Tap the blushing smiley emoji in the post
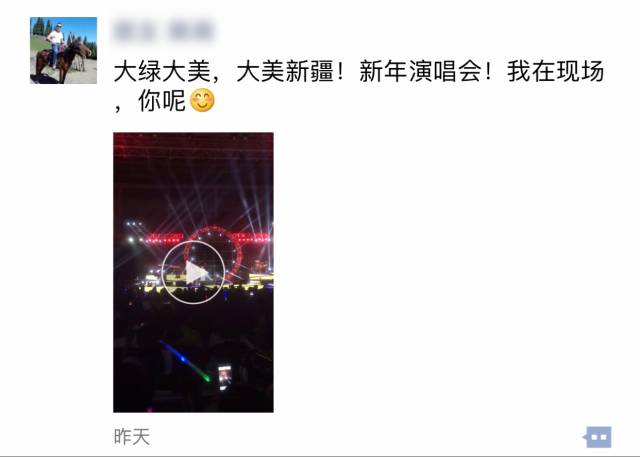This screenshot has width=640, height=457. tap(202, 100)
